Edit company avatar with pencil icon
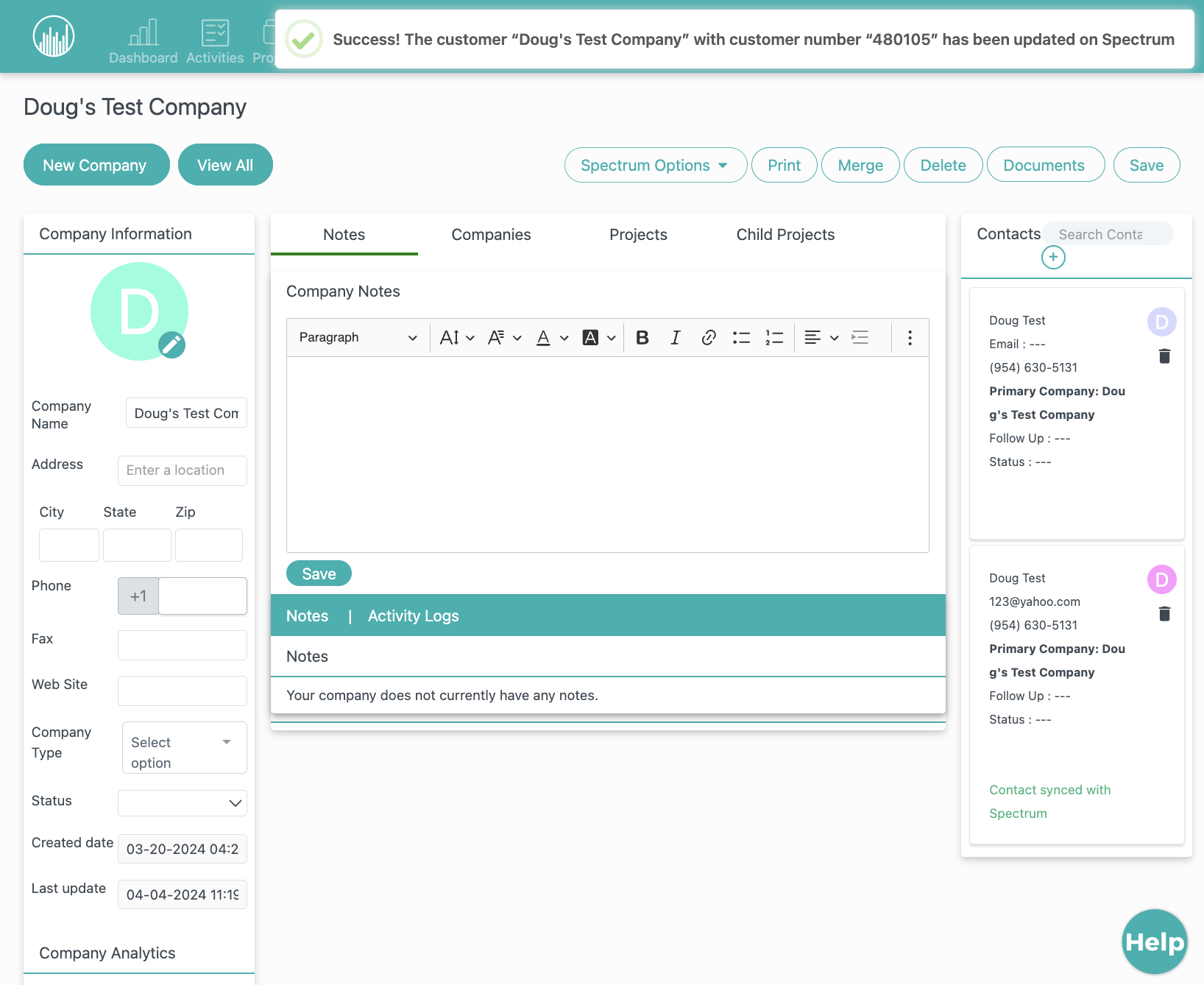Screen dimensions: 1204x985 point(172,345)
